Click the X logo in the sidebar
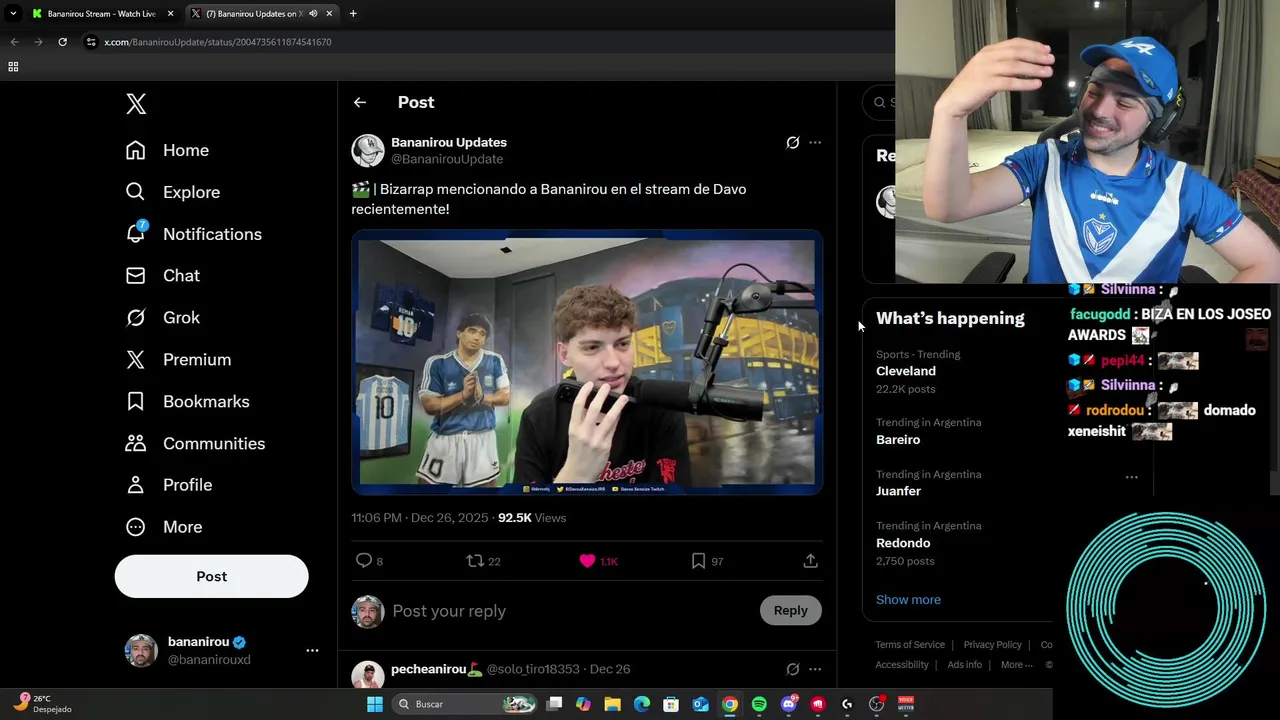This screenshot has height=720, width=1280. (x=136, y=103)
